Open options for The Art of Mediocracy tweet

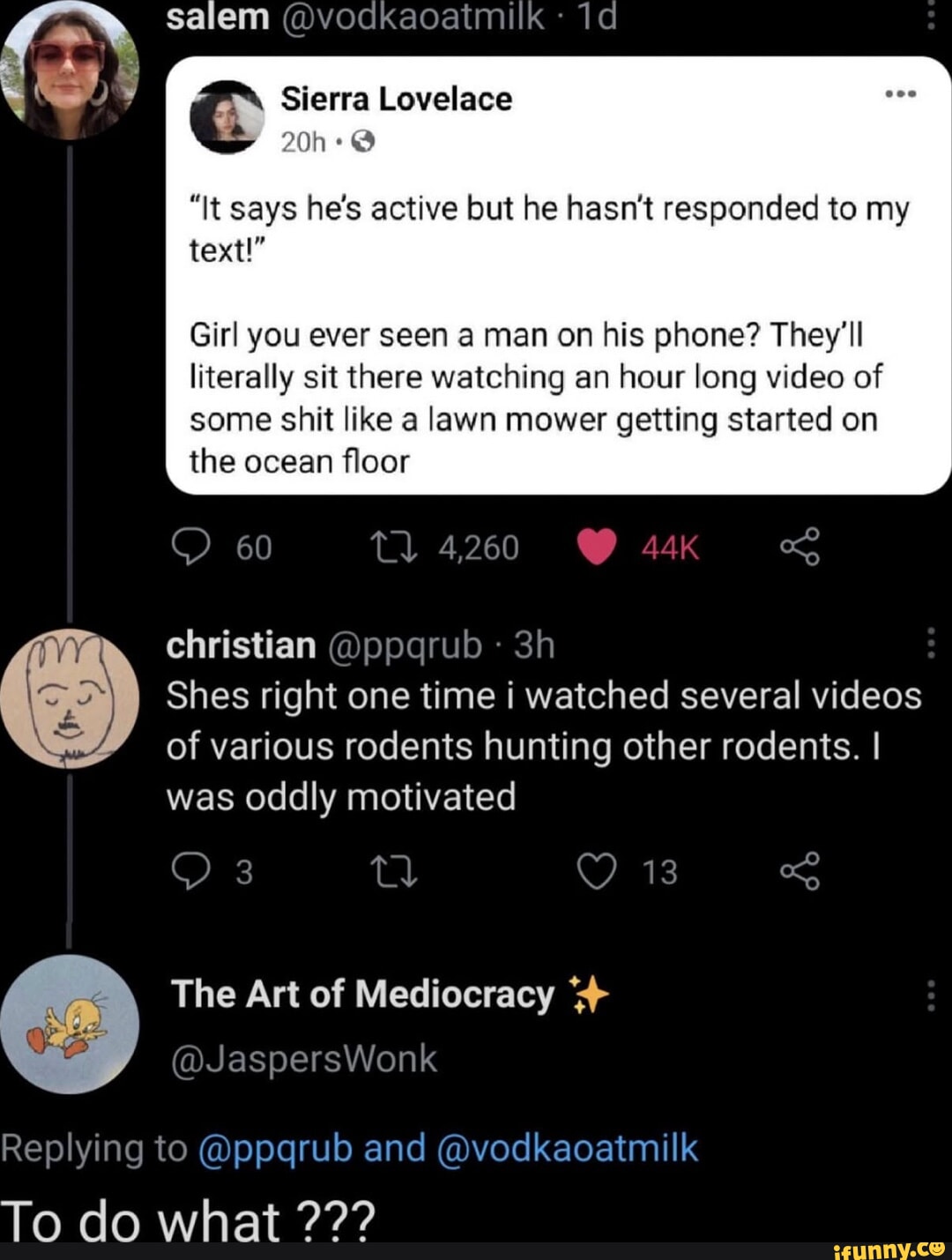931,996
